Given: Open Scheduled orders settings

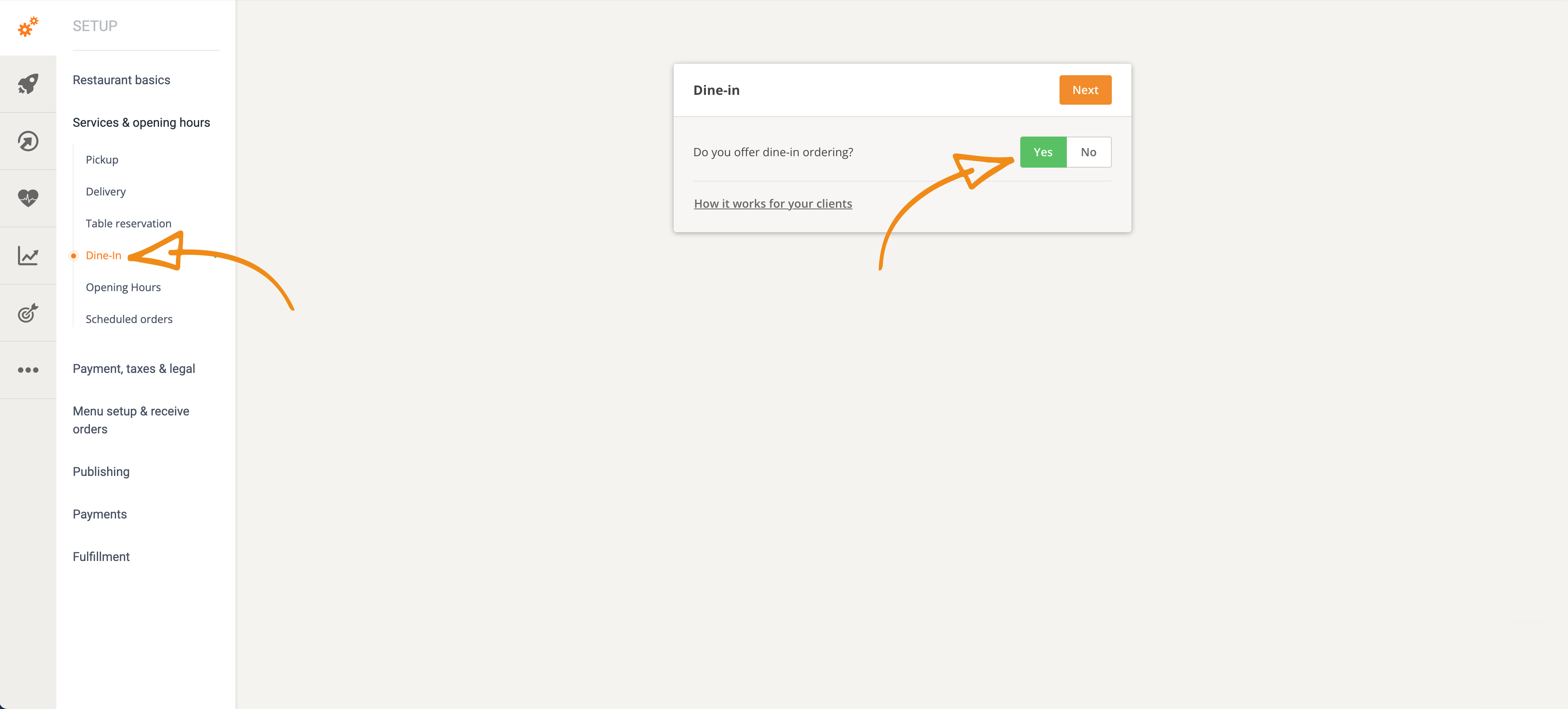Looking at the screenshot, I should pyautogui.click(x=129, y=319).
